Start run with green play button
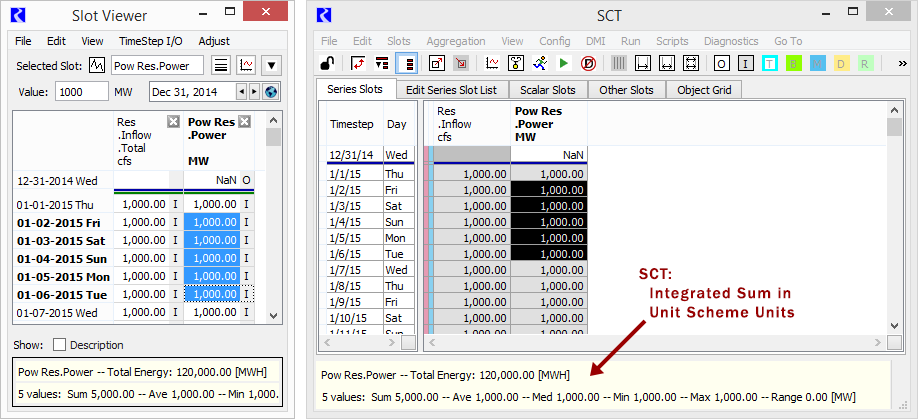918x419 pixels. (x=564, y=63)
